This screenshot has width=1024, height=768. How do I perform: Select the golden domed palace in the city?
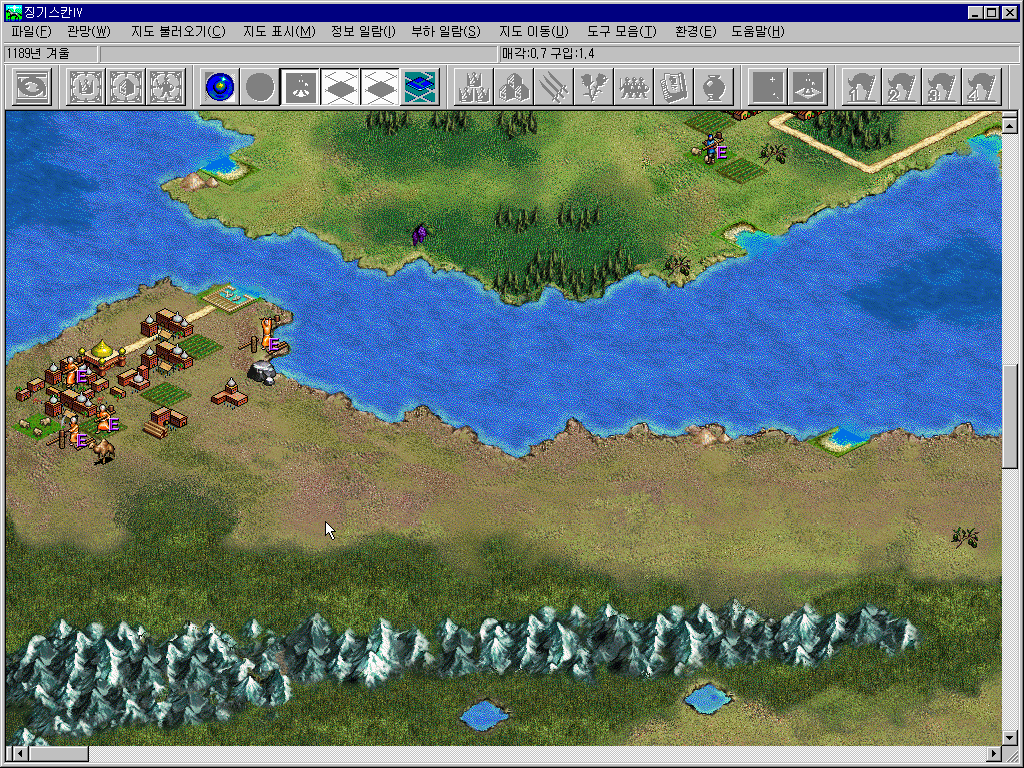point(103,357)
